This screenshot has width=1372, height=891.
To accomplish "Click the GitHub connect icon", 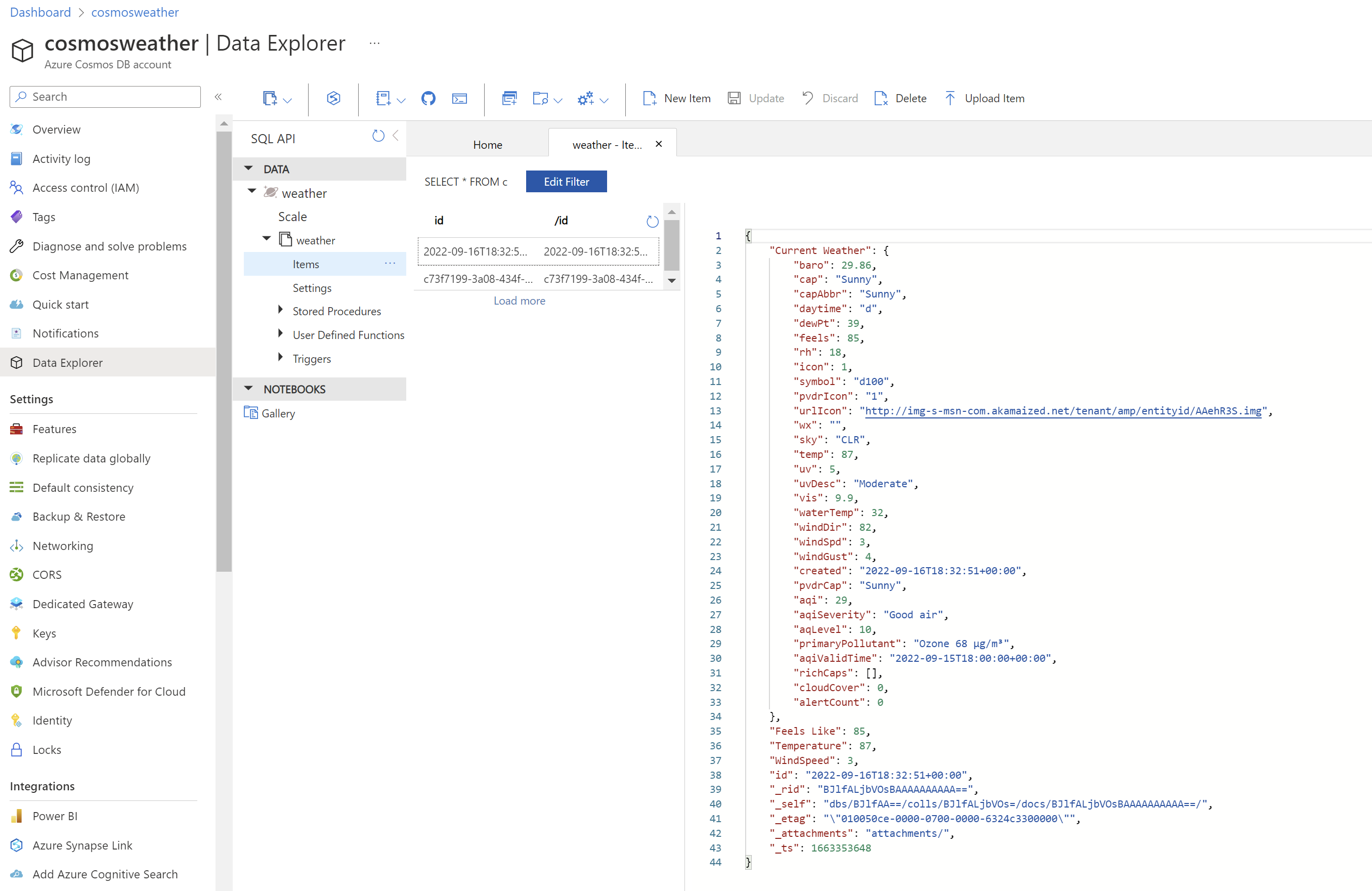I will pyautogui.click(x=428, y=99).
